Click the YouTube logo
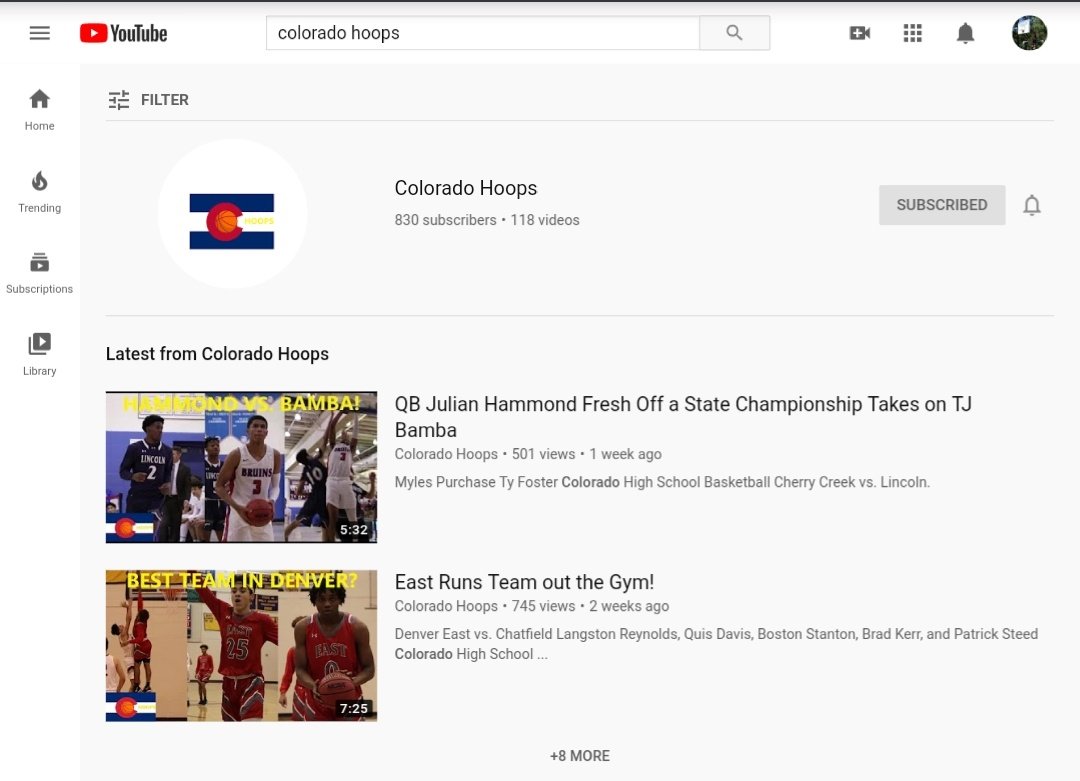Viewport: 1080px width, 781px height. click(123, 33)
